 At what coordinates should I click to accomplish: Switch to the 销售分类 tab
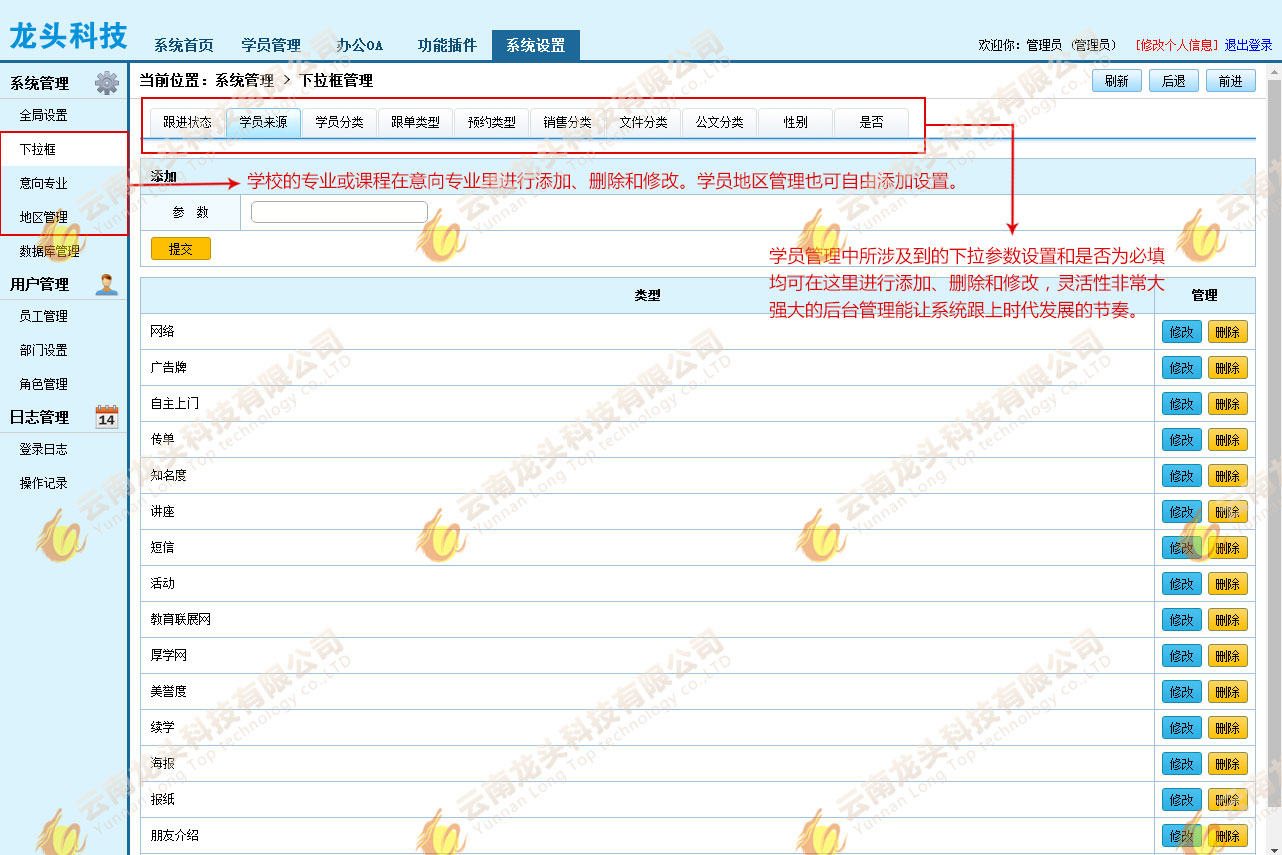click(x=567, y=123)
